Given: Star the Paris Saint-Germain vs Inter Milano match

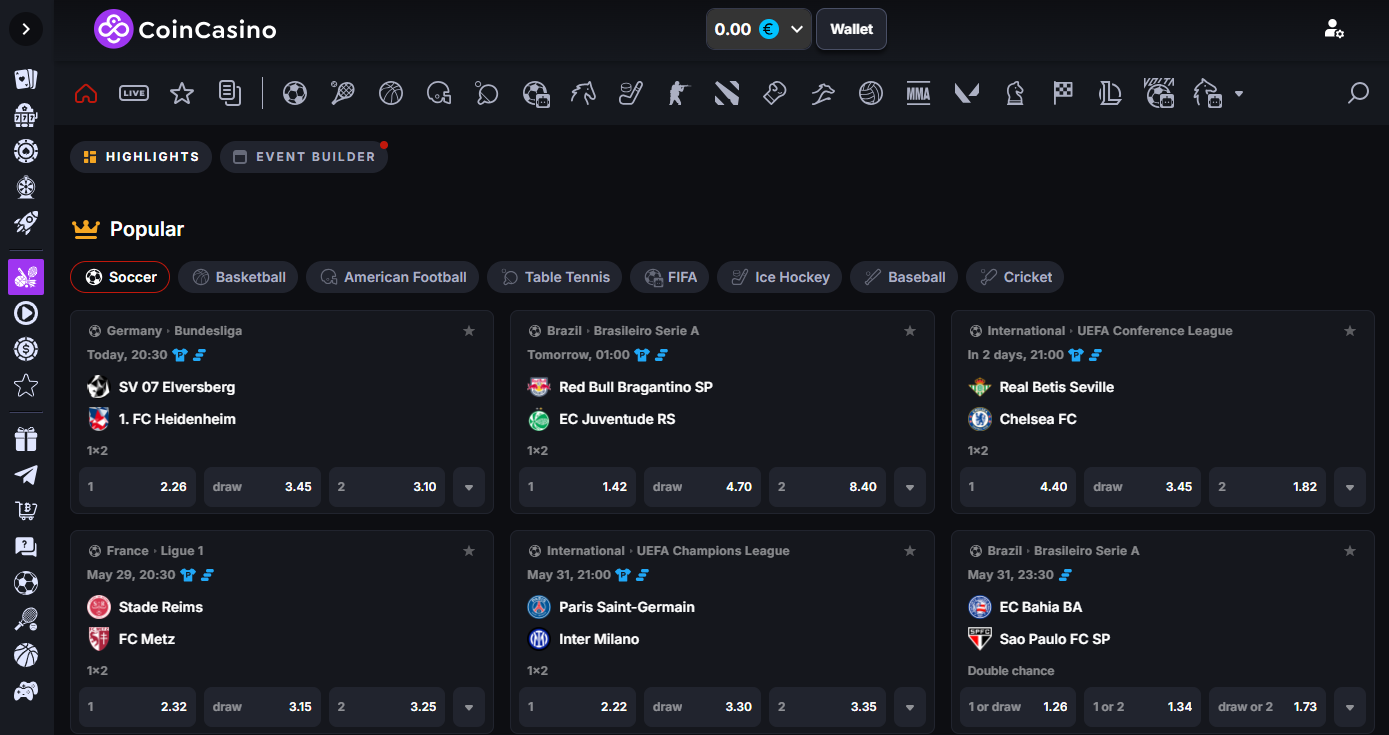Looking at the screenshot, I should point(909,551).
